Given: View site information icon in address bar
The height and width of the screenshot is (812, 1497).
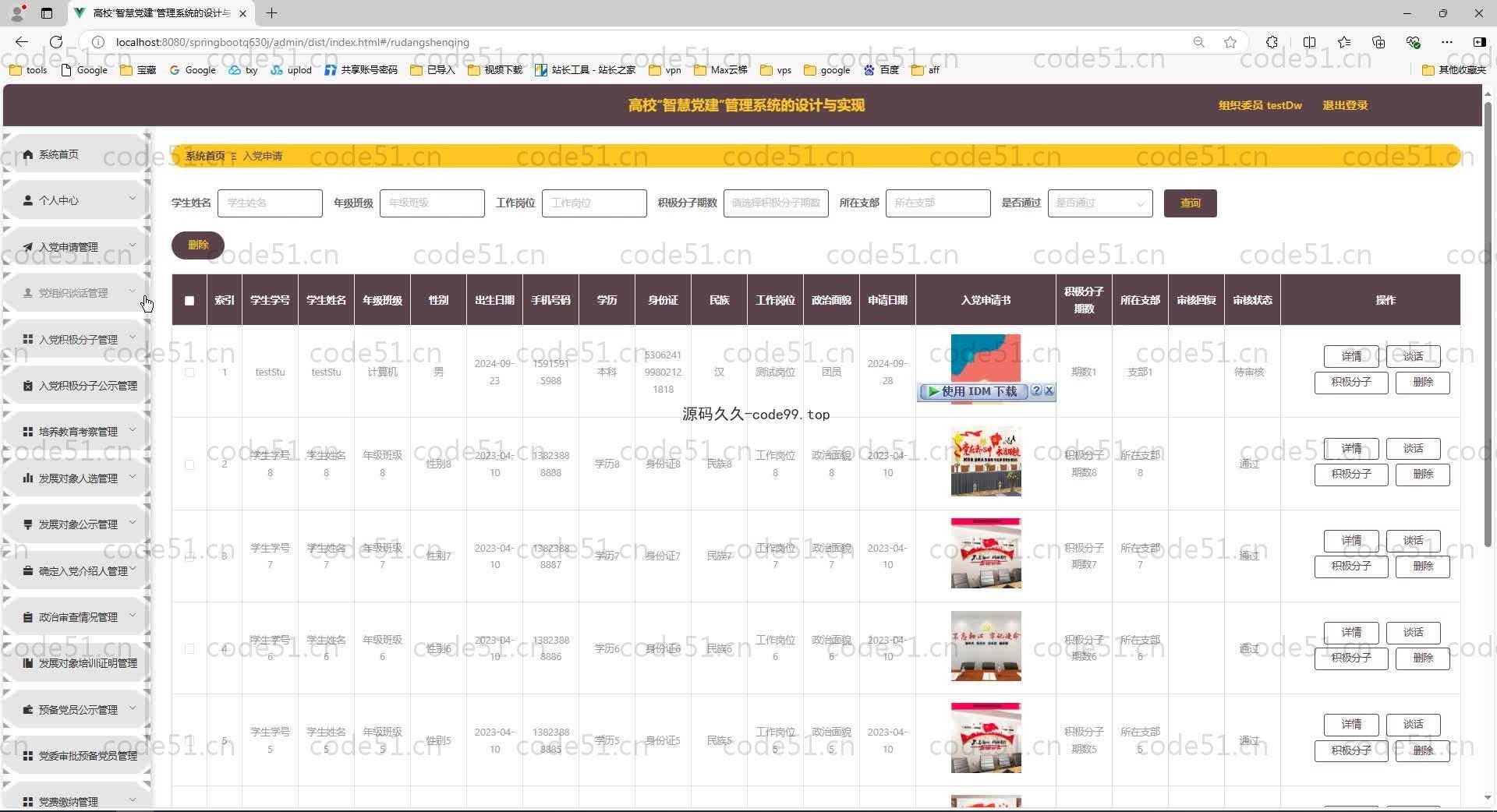Looking at the screenshot, I should click(x=98, y=42).
